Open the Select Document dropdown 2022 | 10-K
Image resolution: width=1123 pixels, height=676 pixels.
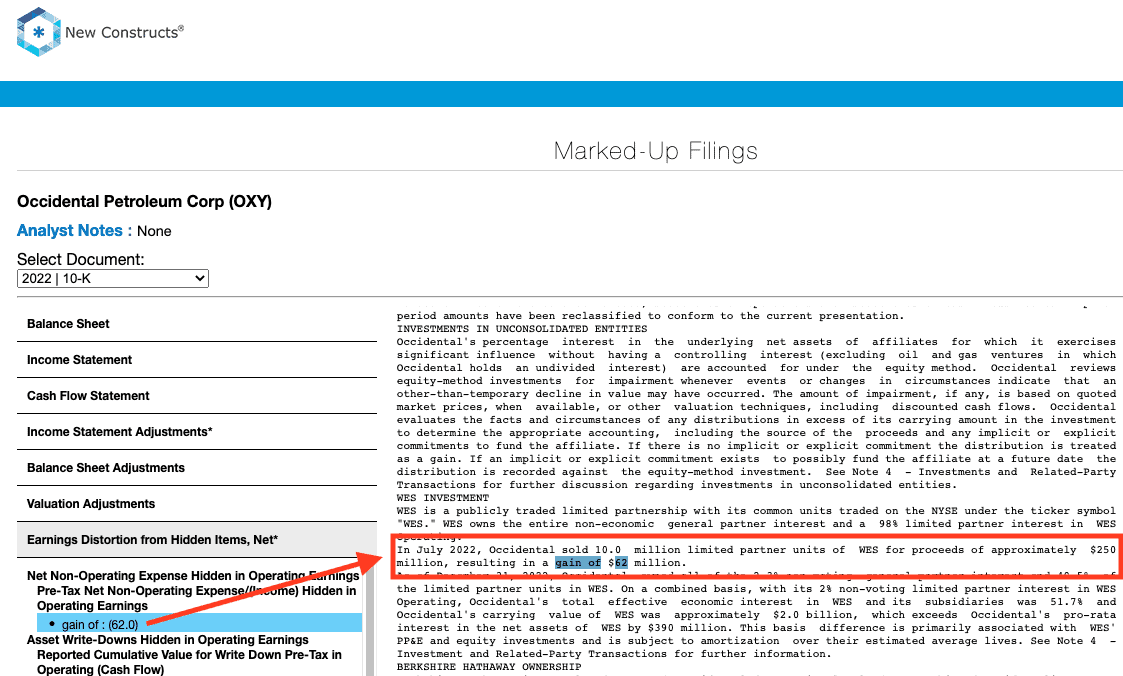tap(112, 279)
